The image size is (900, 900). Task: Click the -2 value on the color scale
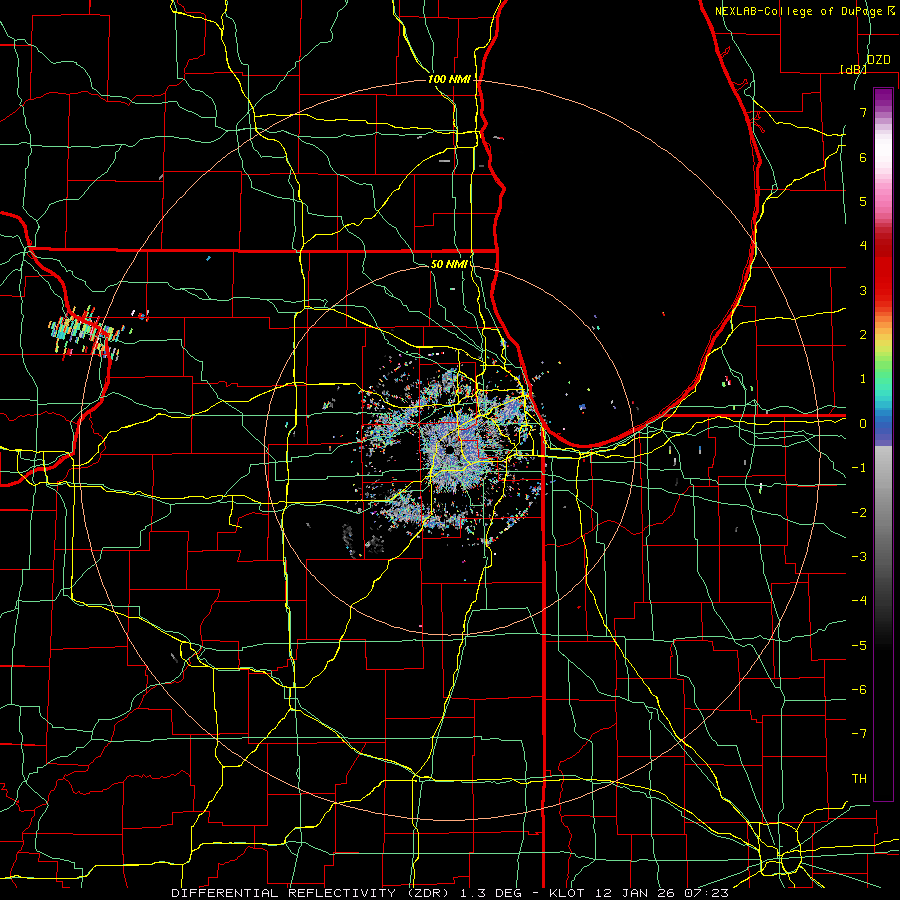pyautogui.click(x=859, y=512)
